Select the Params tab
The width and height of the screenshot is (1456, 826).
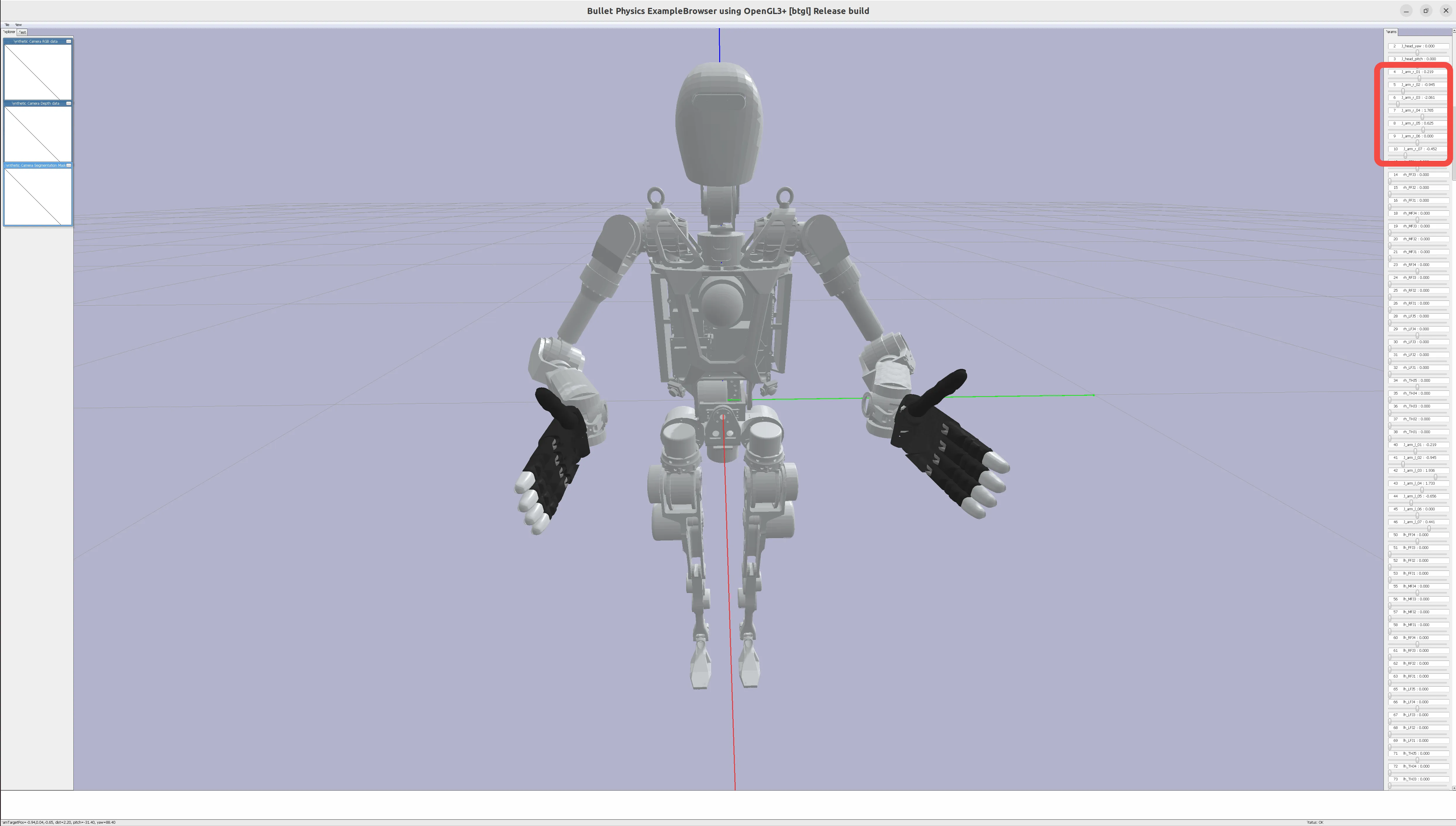tap(1391, 32)
